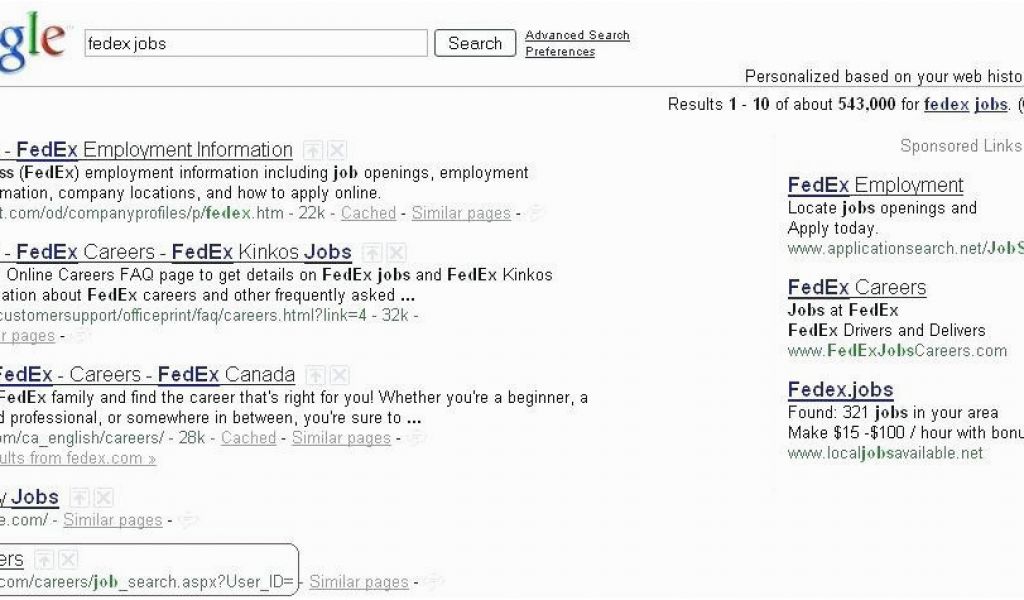
Task: Open the Advanced Search link
Action: point(577,35)
